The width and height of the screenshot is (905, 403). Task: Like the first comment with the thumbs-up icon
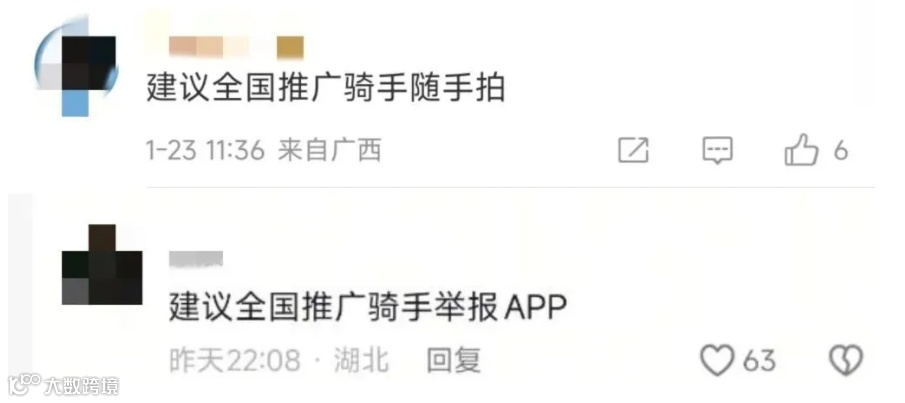801,151
